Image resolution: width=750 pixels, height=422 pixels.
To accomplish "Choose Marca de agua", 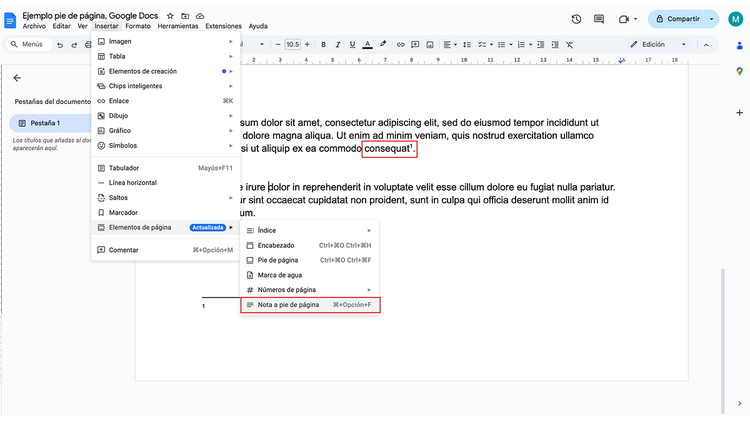I will pos(309,275).
